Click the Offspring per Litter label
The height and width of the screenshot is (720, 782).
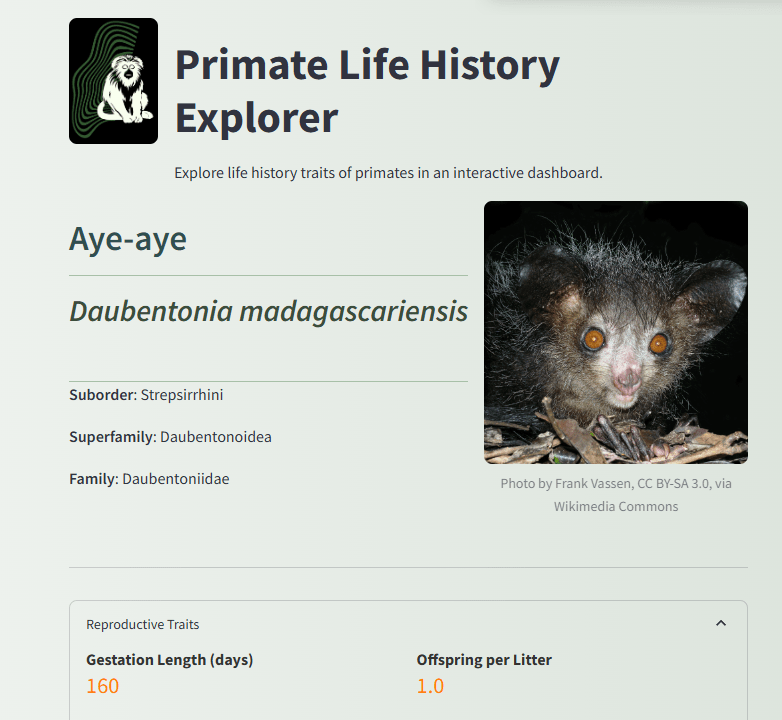click(484, 660)
